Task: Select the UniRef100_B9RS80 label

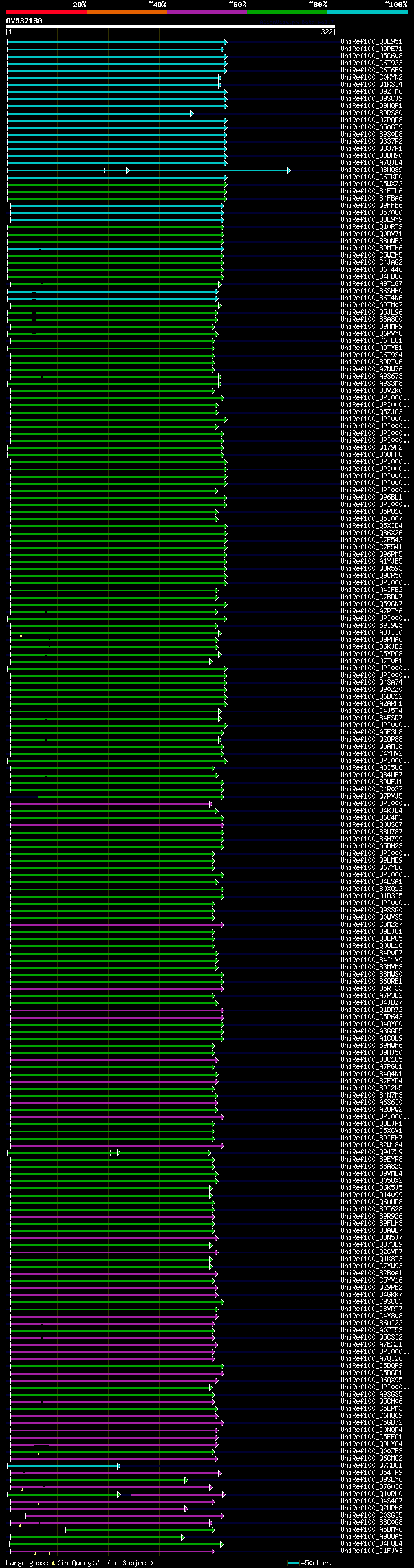Action: (371, 113)
